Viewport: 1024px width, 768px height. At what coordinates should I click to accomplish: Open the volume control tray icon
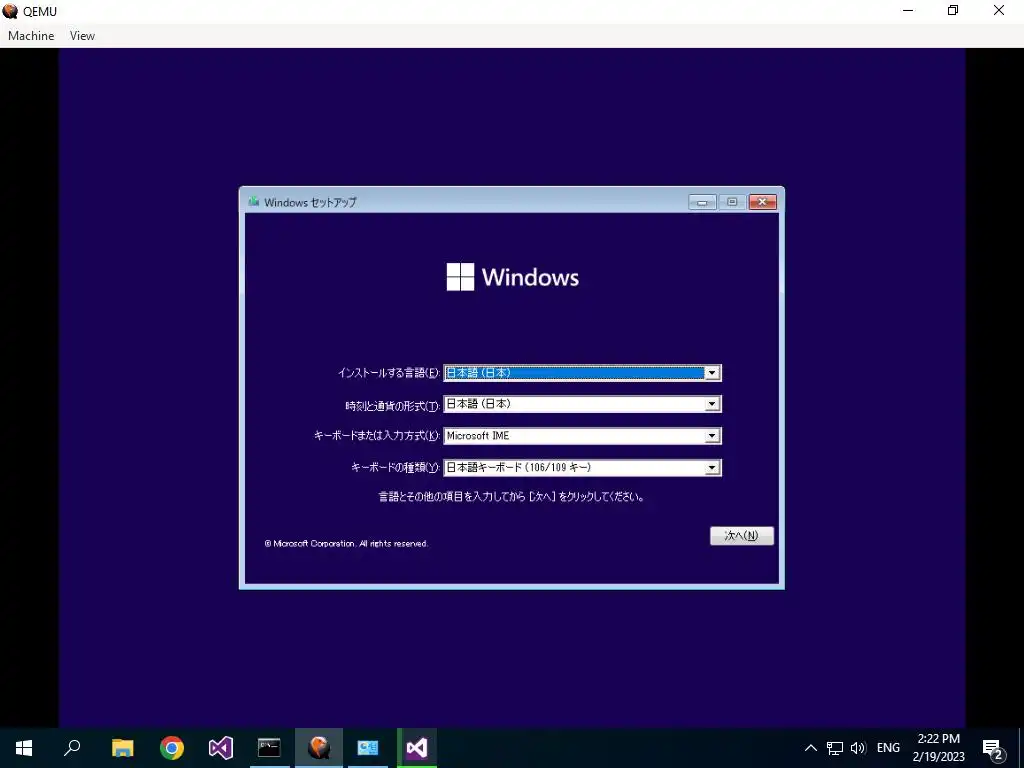pyautogui.click(x=858, y=748)
